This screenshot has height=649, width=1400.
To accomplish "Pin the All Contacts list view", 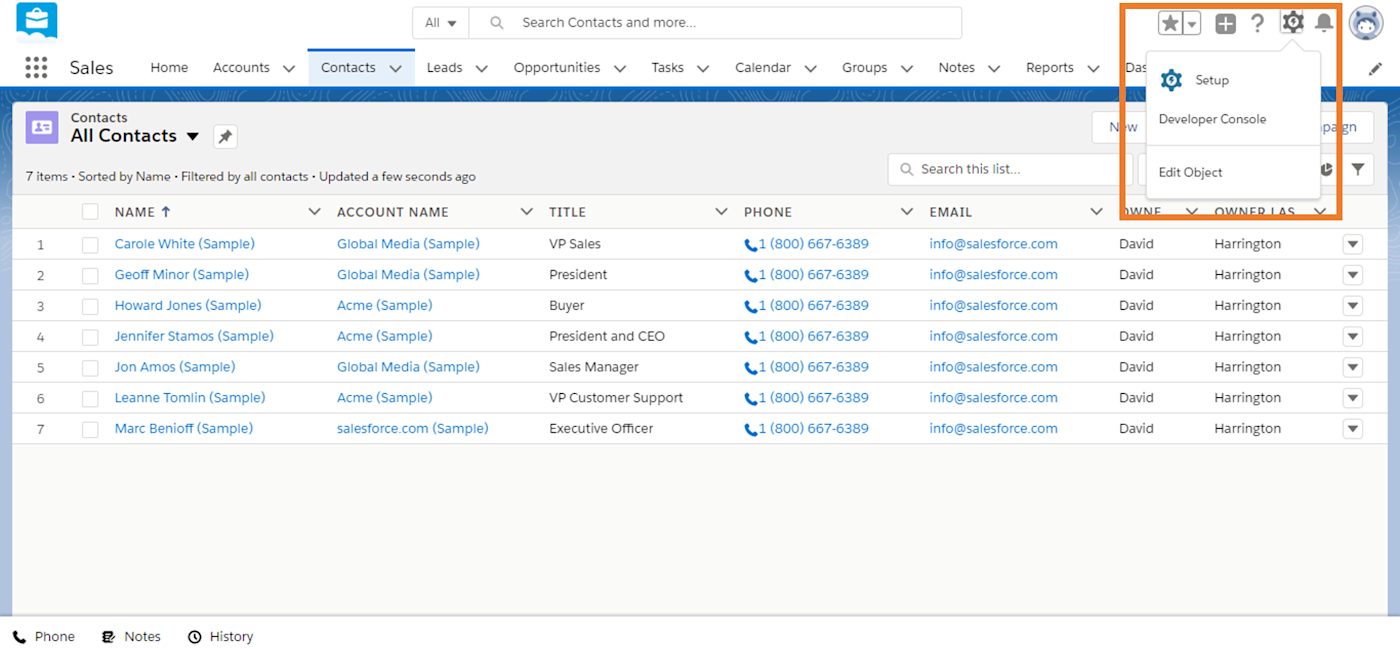I will 225,137.
